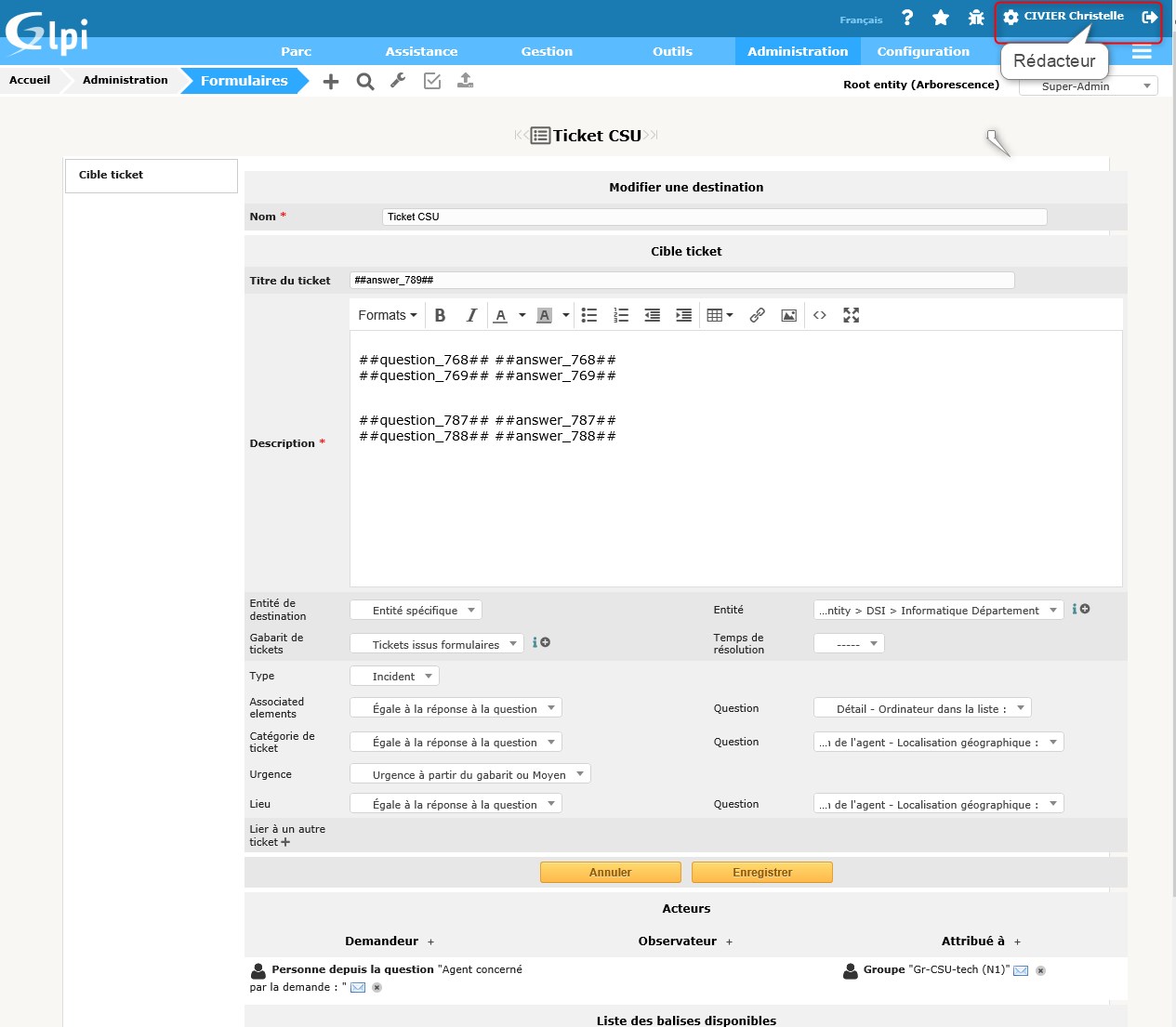The height and width of the screenshot is (1027, 1176).
Task: Open the Formats dropdown in the editor
Action: (x=386, y=315)
